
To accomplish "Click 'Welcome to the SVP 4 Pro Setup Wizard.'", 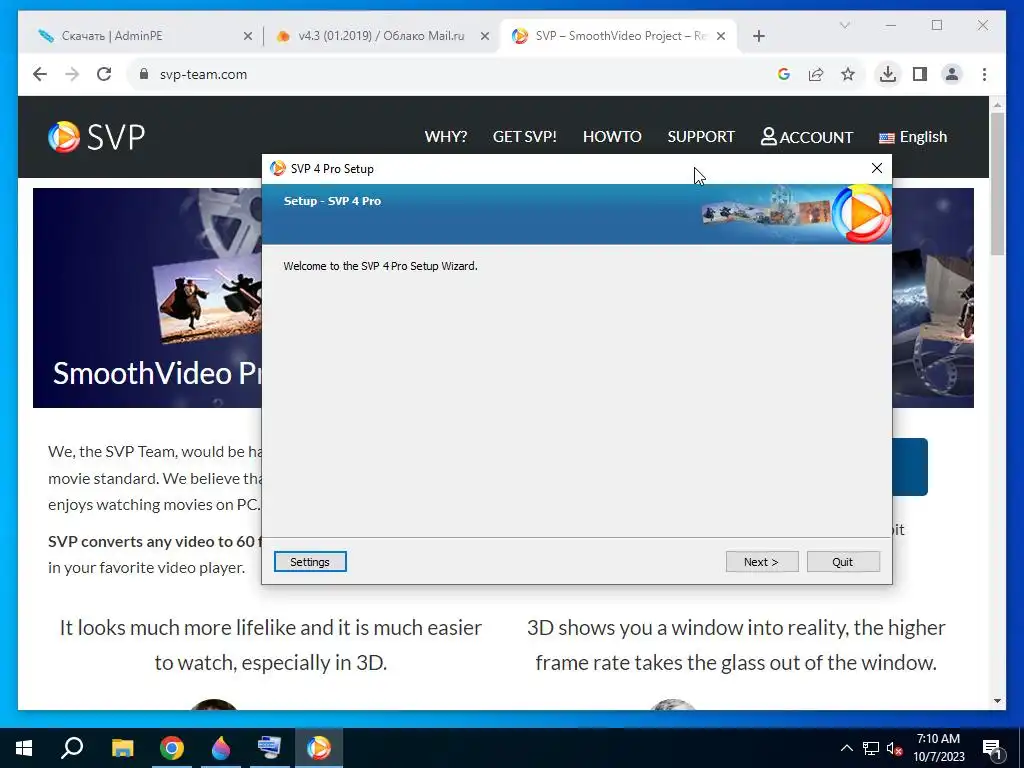I will tap(380, 266).
